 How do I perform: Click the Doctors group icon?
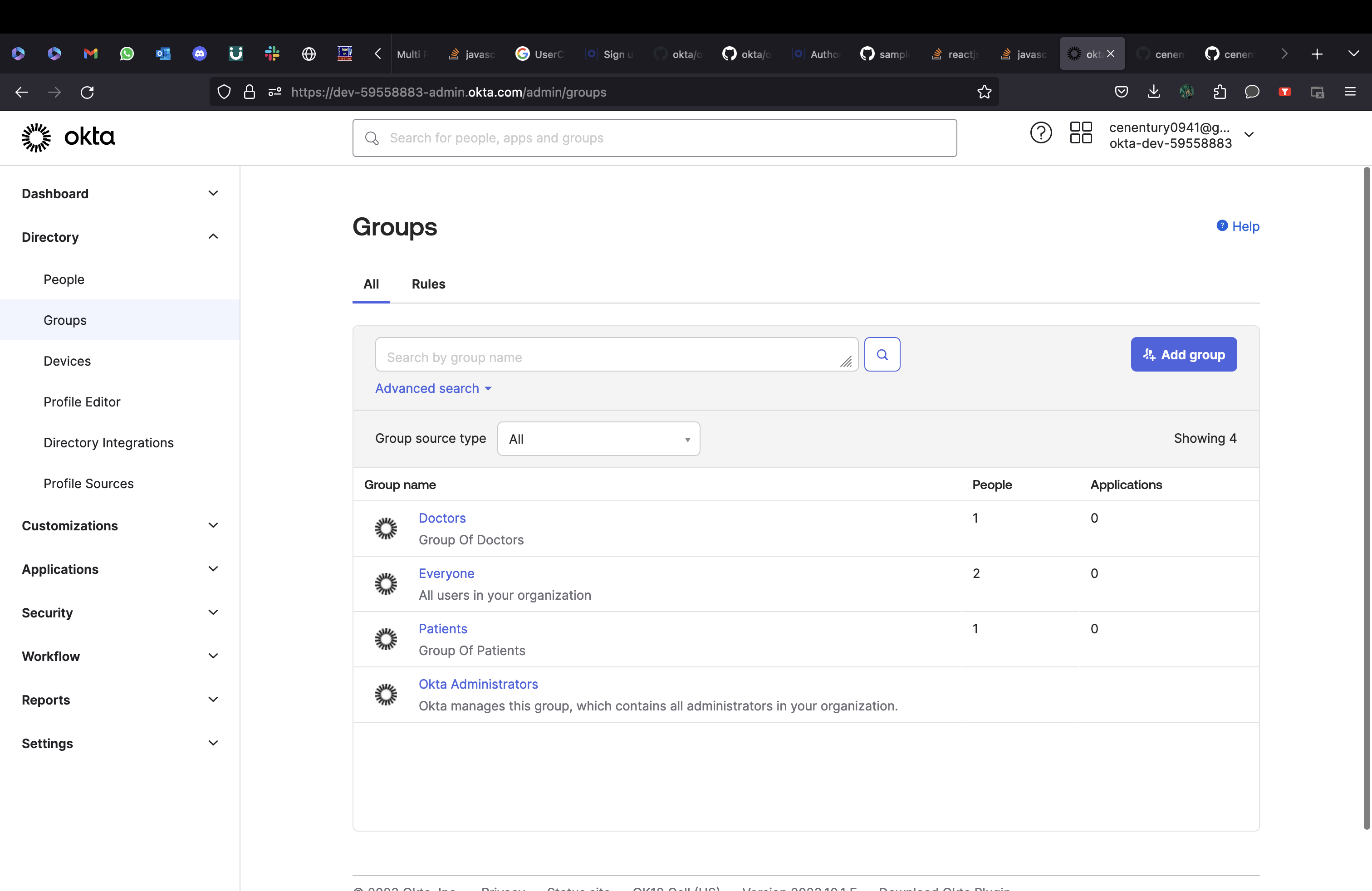coord(386,529)
